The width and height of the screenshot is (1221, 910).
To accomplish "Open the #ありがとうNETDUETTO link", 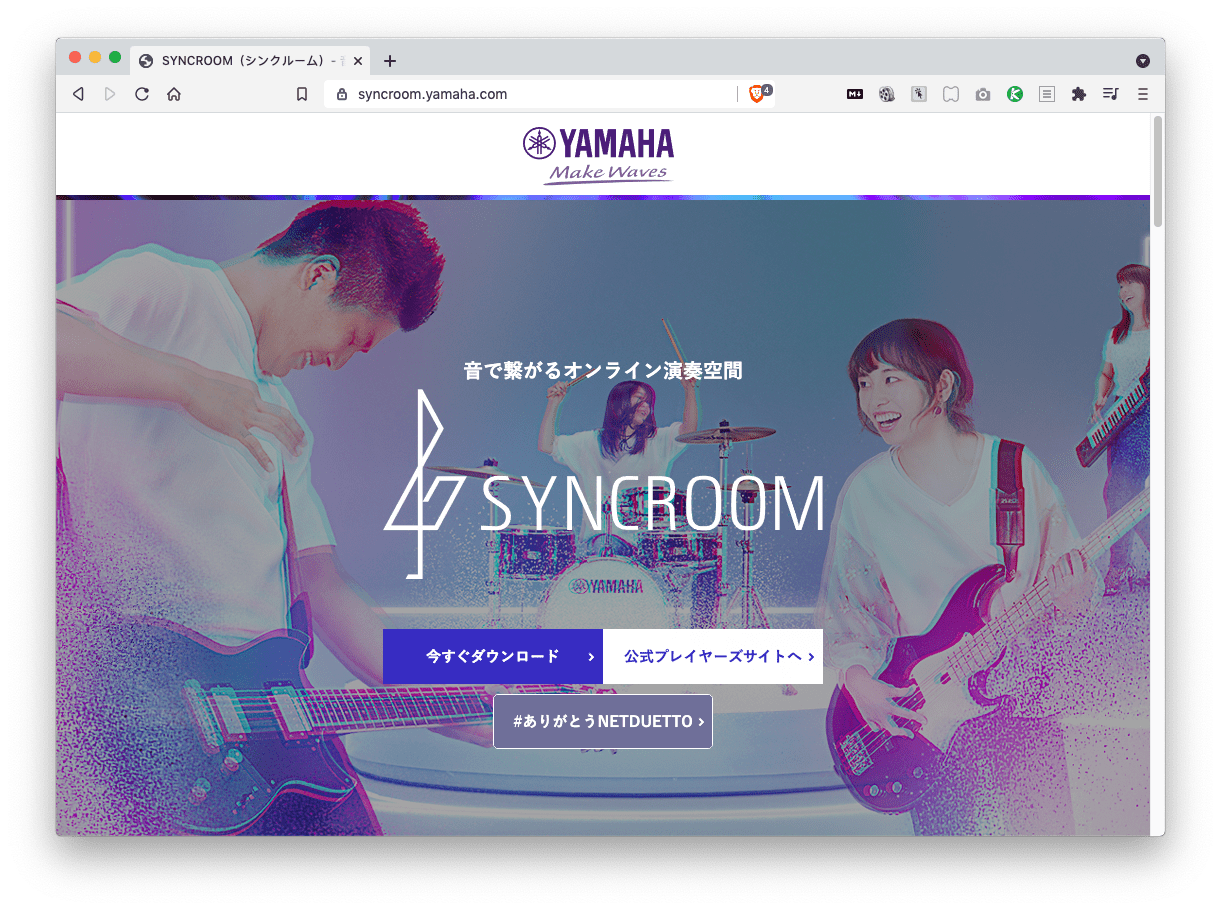I will click(x=602, y=721).
